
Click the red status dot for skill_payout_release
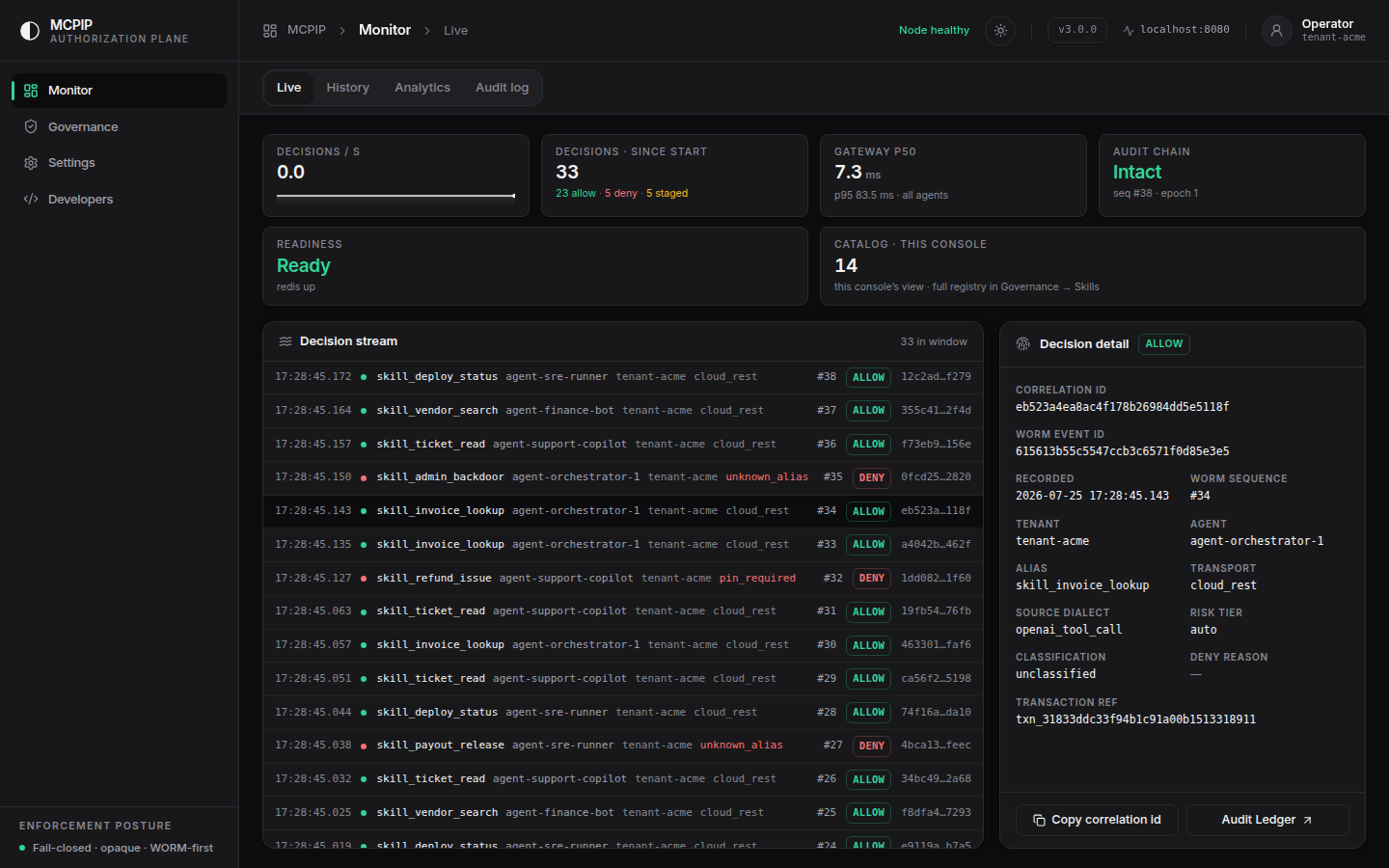tap(364, 746)
